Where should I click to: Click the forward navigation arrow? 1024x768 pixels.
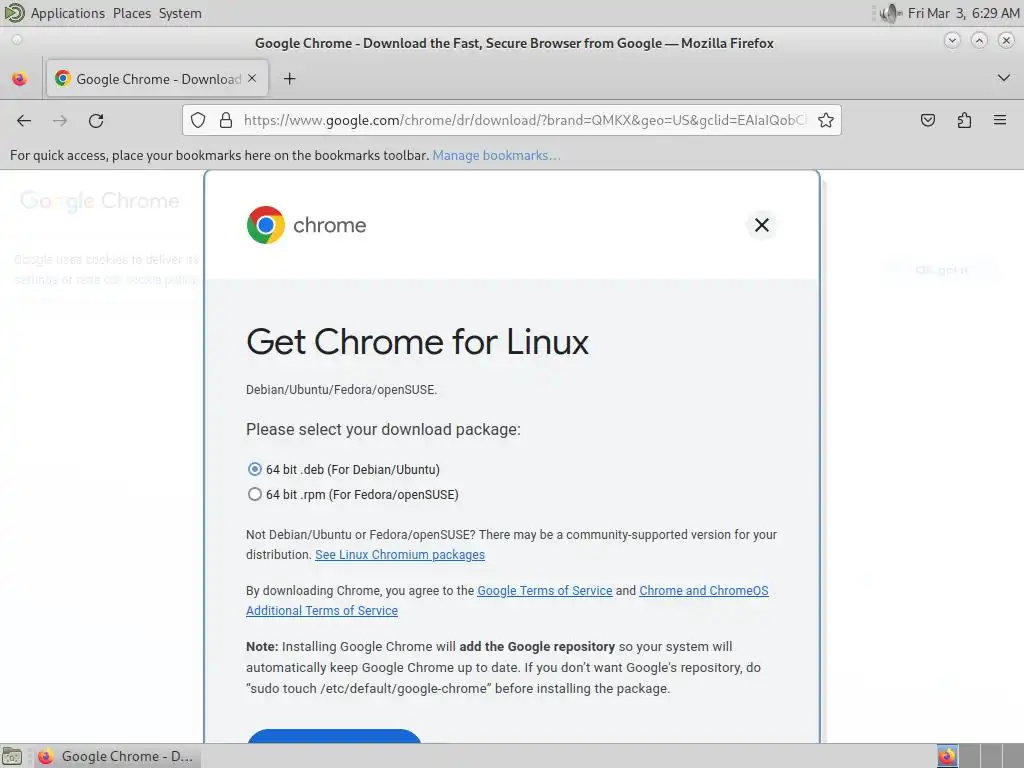[x=60, y=120]
